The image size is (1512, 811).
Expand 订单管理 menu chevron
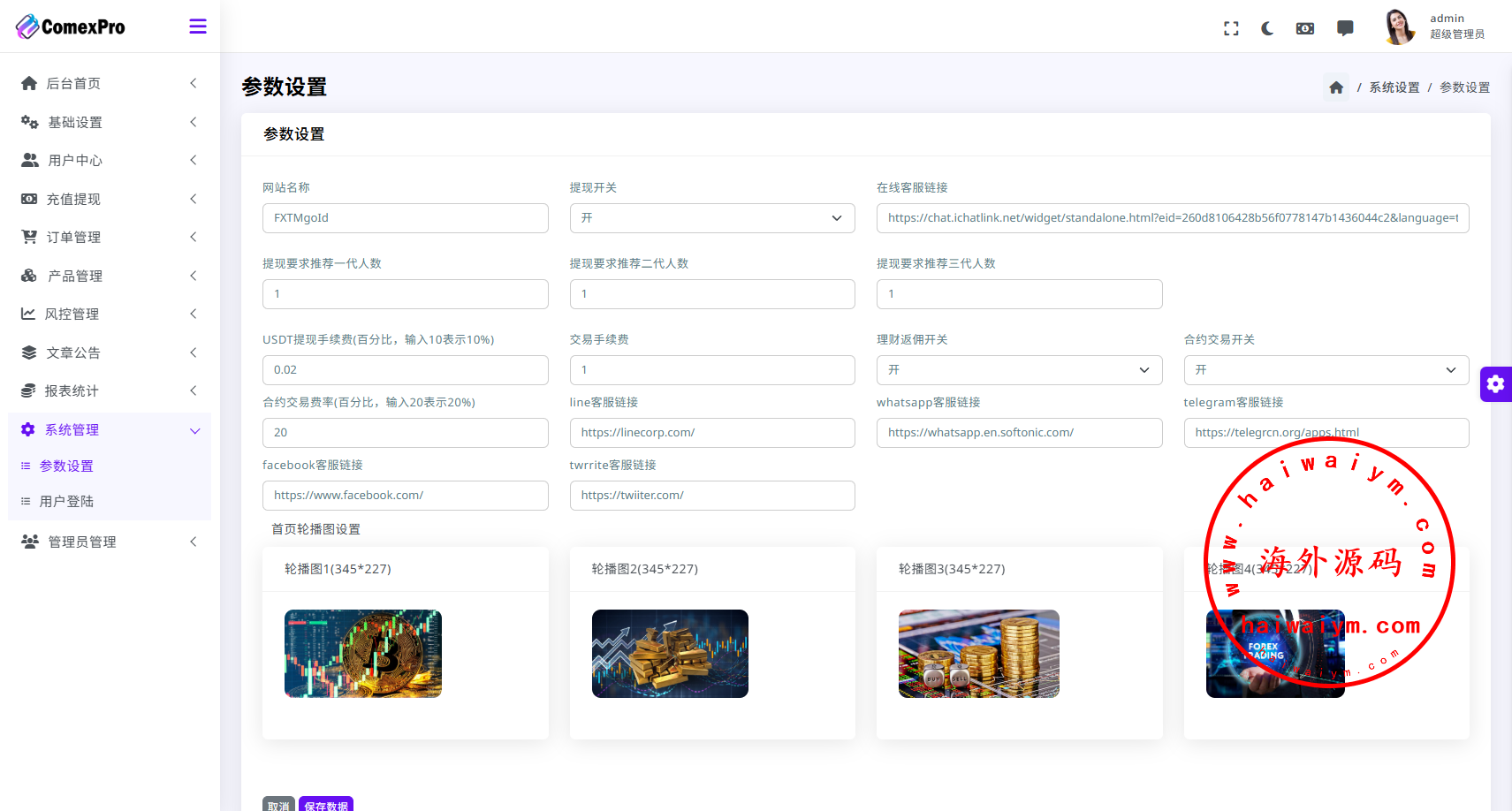(x=194, y=237)
